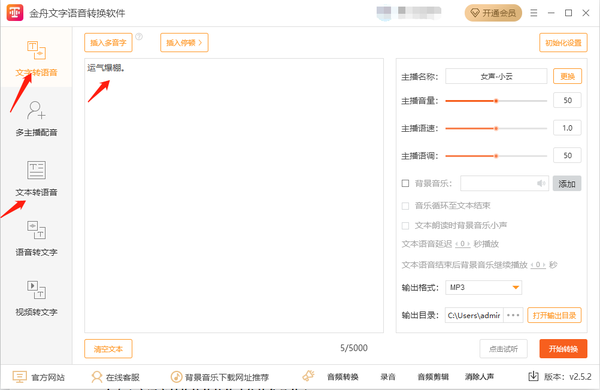Click 清空文本 to clear text
600x390 pixels.
pyautogui.click(x=108, y=349)
